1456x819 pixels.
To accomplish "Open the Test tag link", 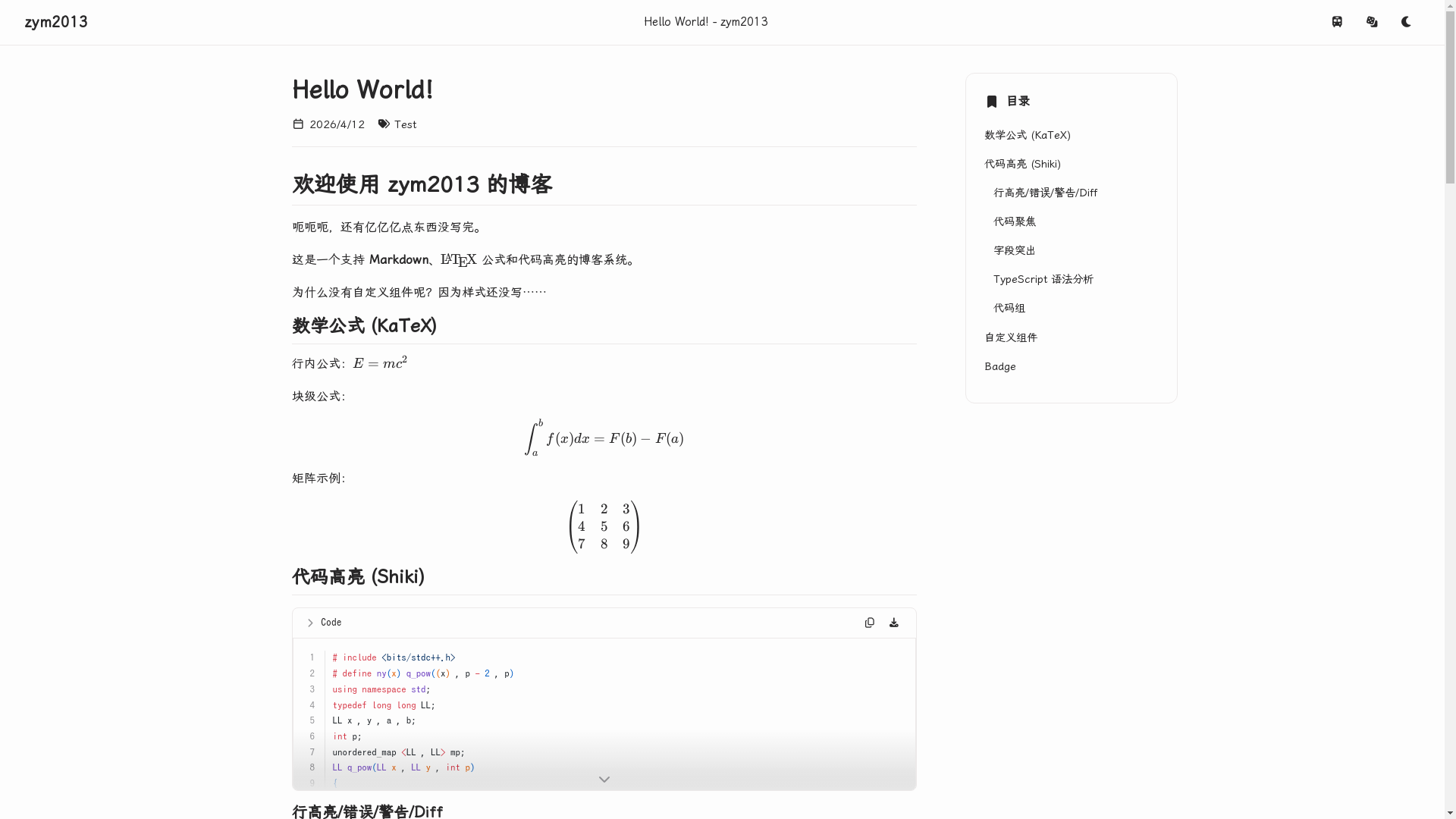I will coord(405,124).
